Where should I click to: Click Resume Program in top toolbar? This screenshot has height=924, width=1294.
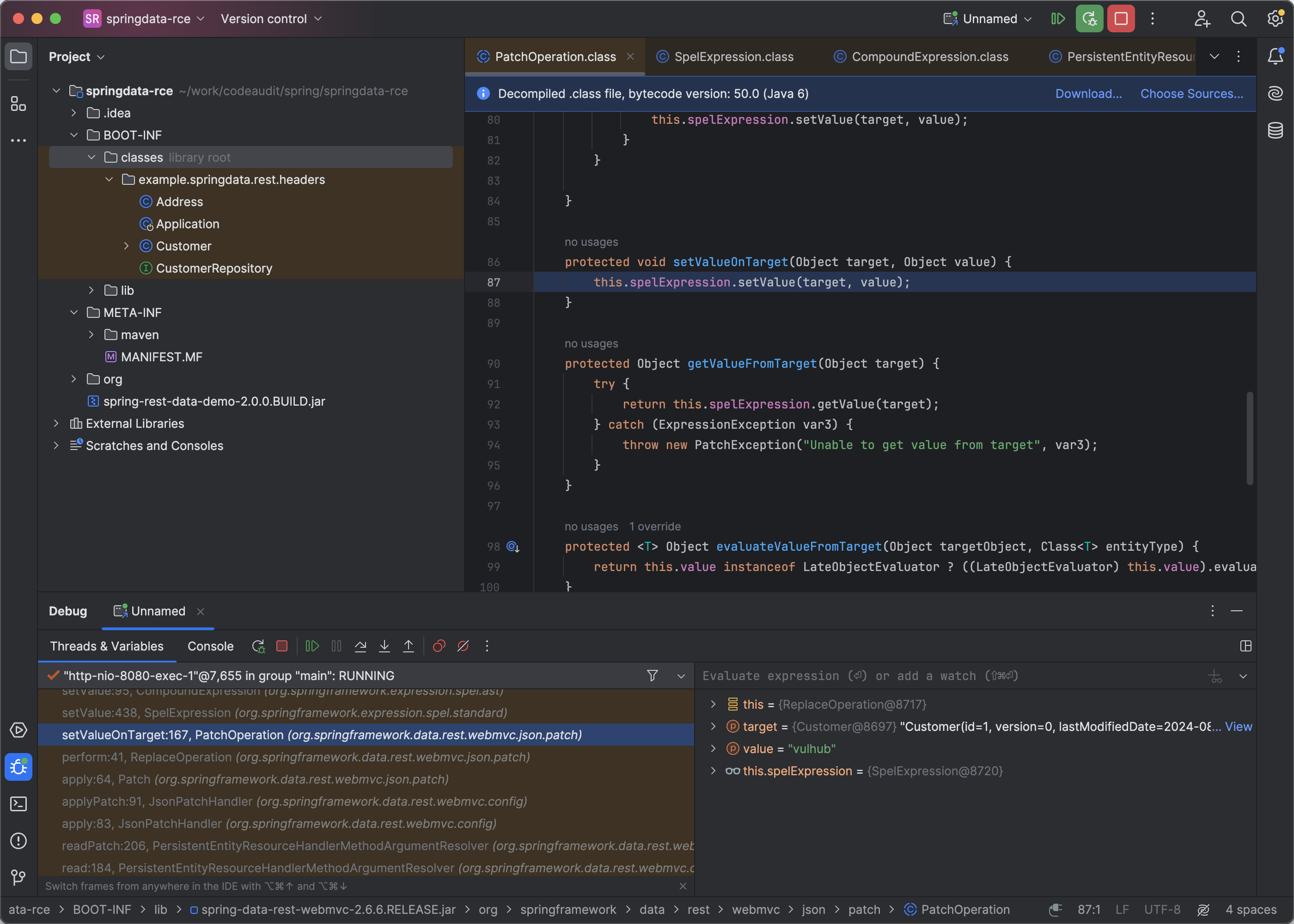tap(1058, 19)
